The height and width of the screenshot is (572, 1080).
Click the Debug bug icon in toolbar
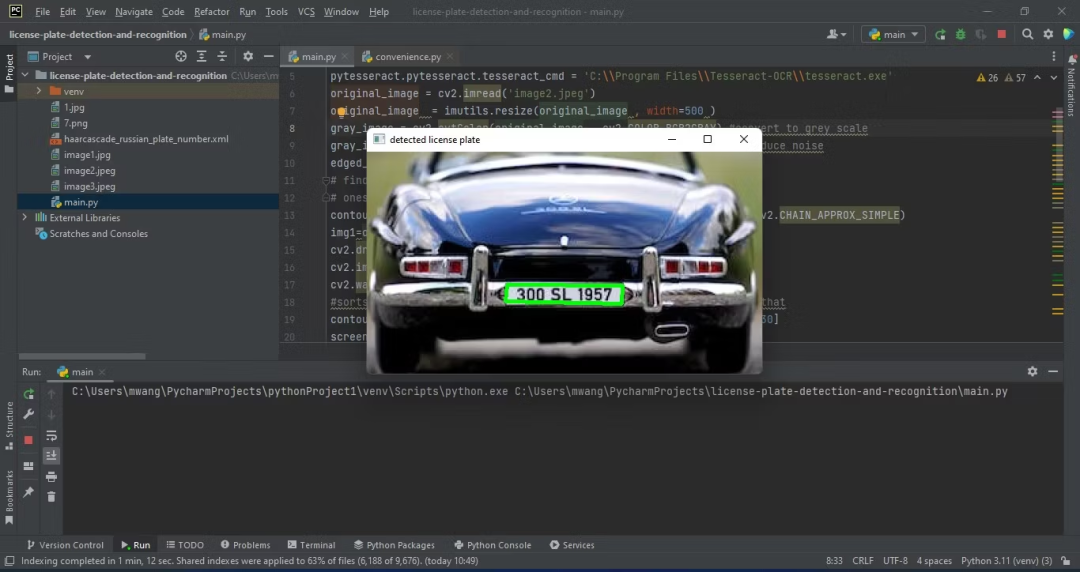point(960,34)
